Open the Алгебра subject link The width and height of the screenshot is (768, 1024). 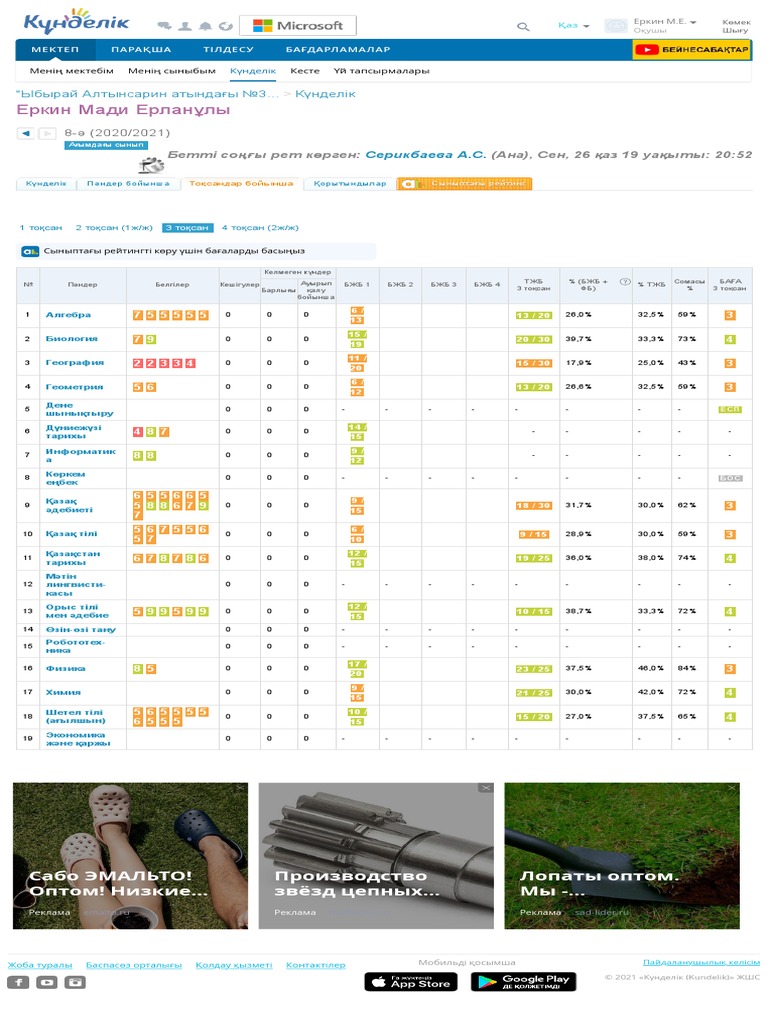pyautogui.click(x=68, y=315)
